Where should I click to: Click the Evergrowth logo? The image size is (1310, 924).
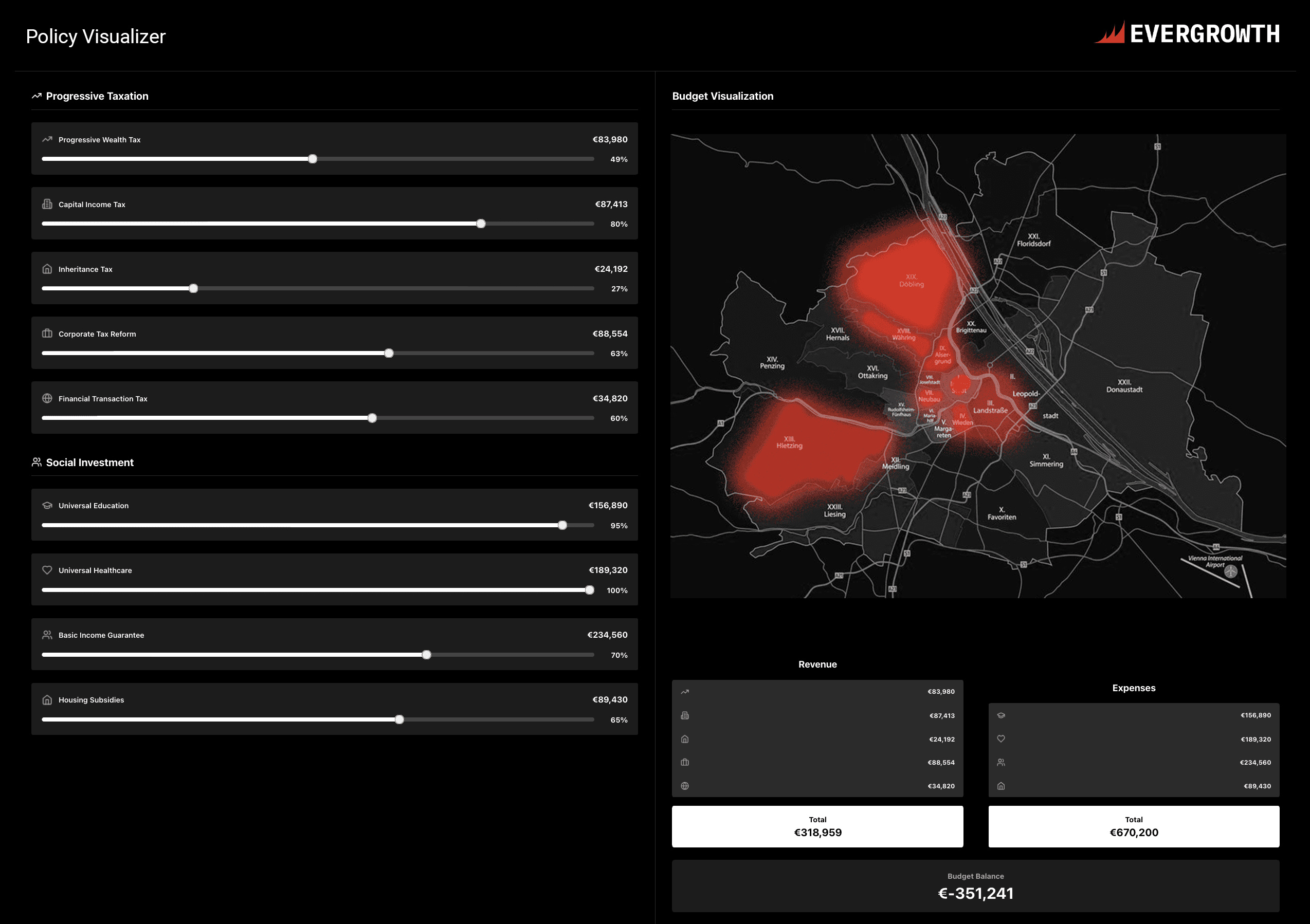[1187, 33]
